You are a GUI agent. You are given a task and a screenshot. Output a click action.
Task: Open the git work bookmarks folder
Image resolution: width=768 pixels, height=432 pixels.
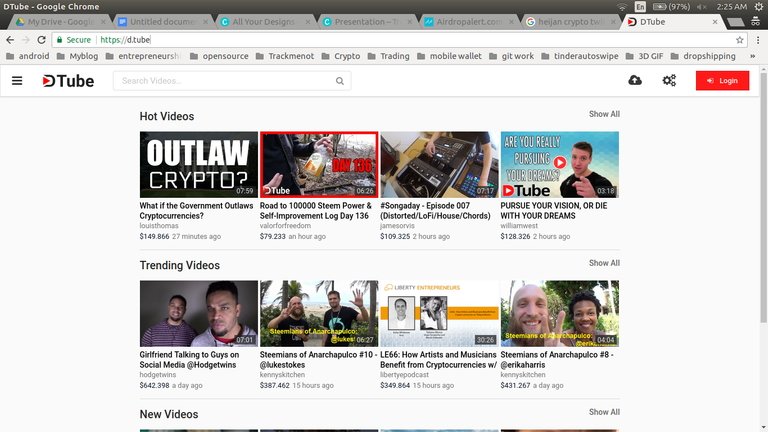(511, 56)
